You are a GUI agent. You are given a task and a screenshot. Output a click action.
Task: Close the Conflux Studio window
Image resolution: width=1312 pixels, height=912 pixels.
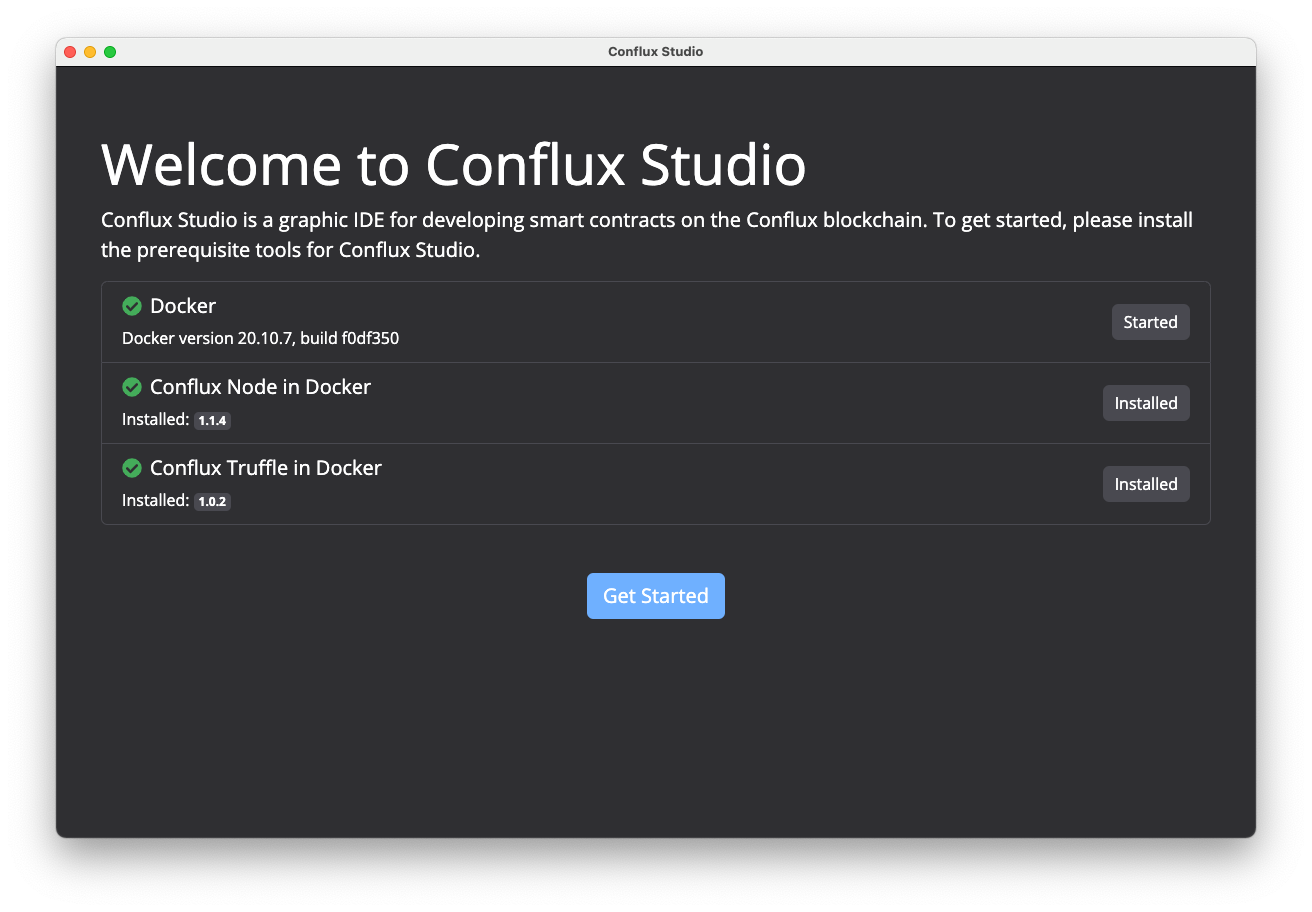[70, 52]
